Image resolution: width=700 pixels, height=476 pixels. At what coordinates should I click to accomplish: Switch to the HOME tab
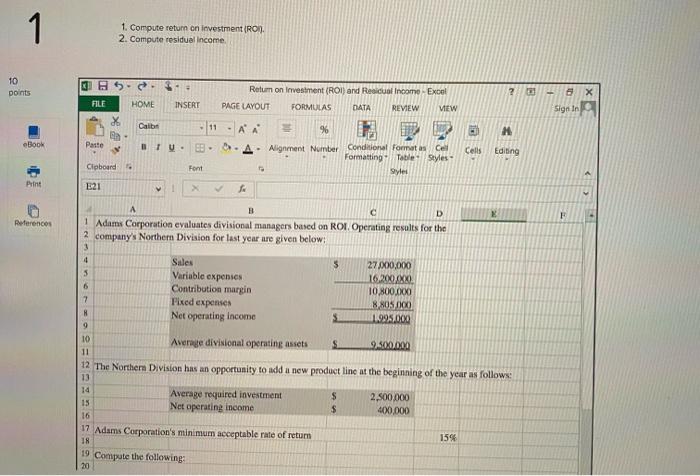click(142, 104)
